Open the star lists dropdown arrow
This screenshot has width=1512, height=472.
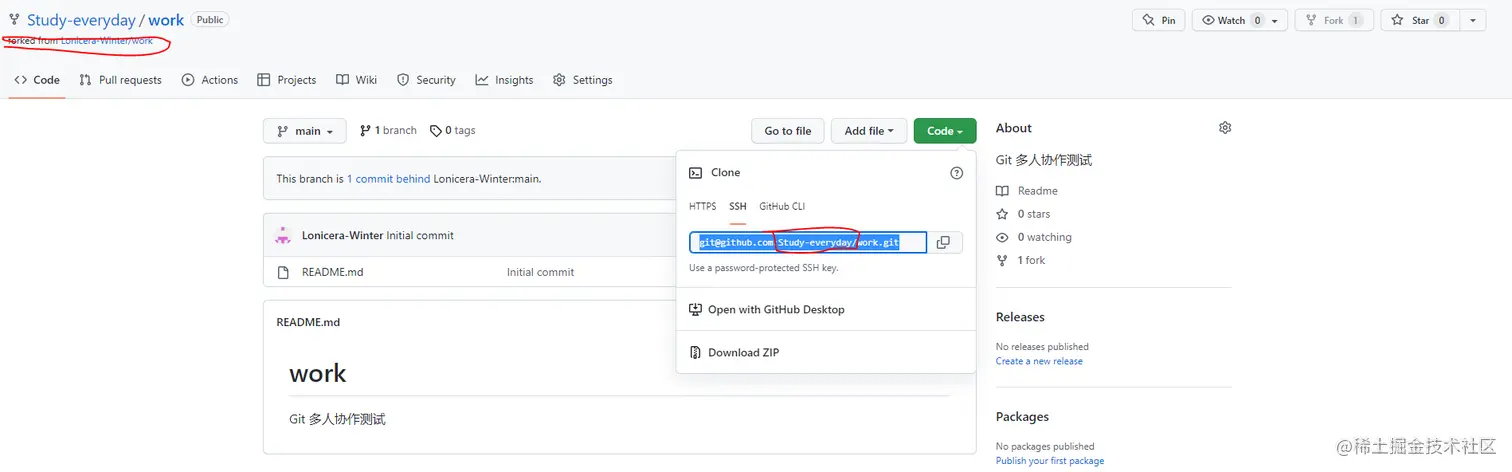coord(1473,20)
